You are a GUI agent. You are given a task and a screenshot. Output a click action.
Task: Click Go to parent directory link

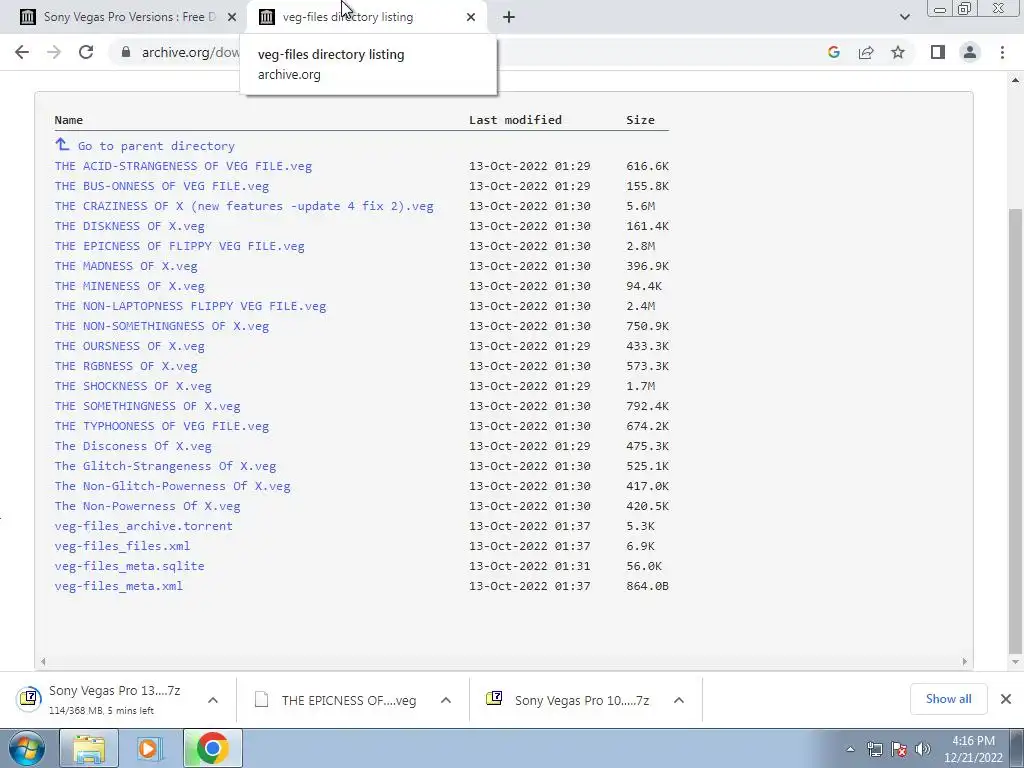156,146
